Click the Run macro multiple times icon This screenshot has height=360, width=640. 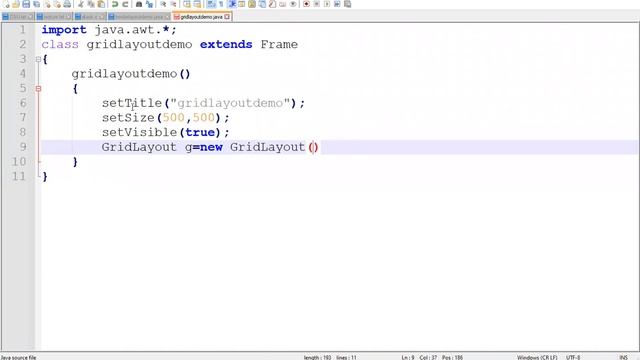click(338, 4)
